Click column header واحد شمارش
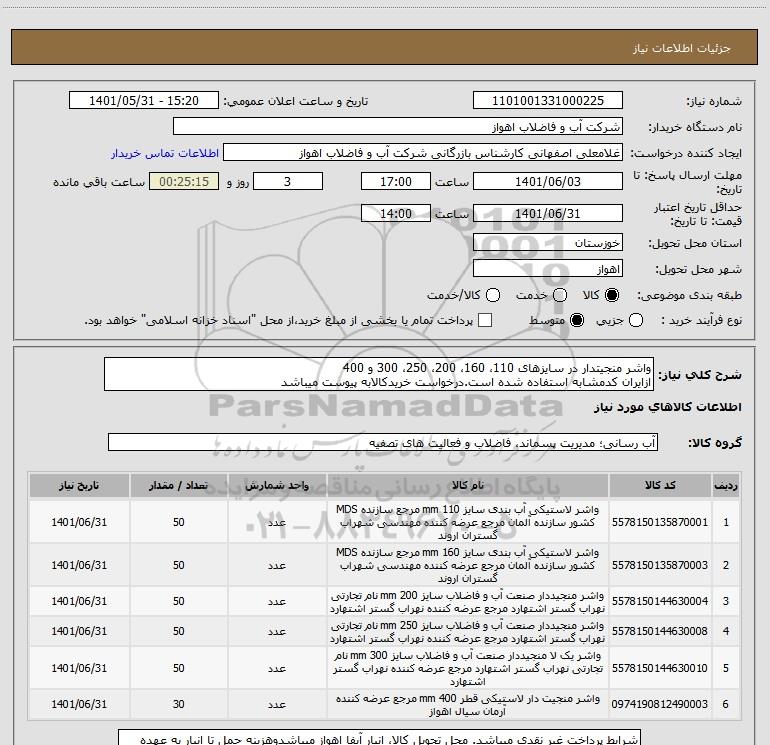Image resolution: width=770 pixels, height=745 pixels. click(x=277, y=485)
